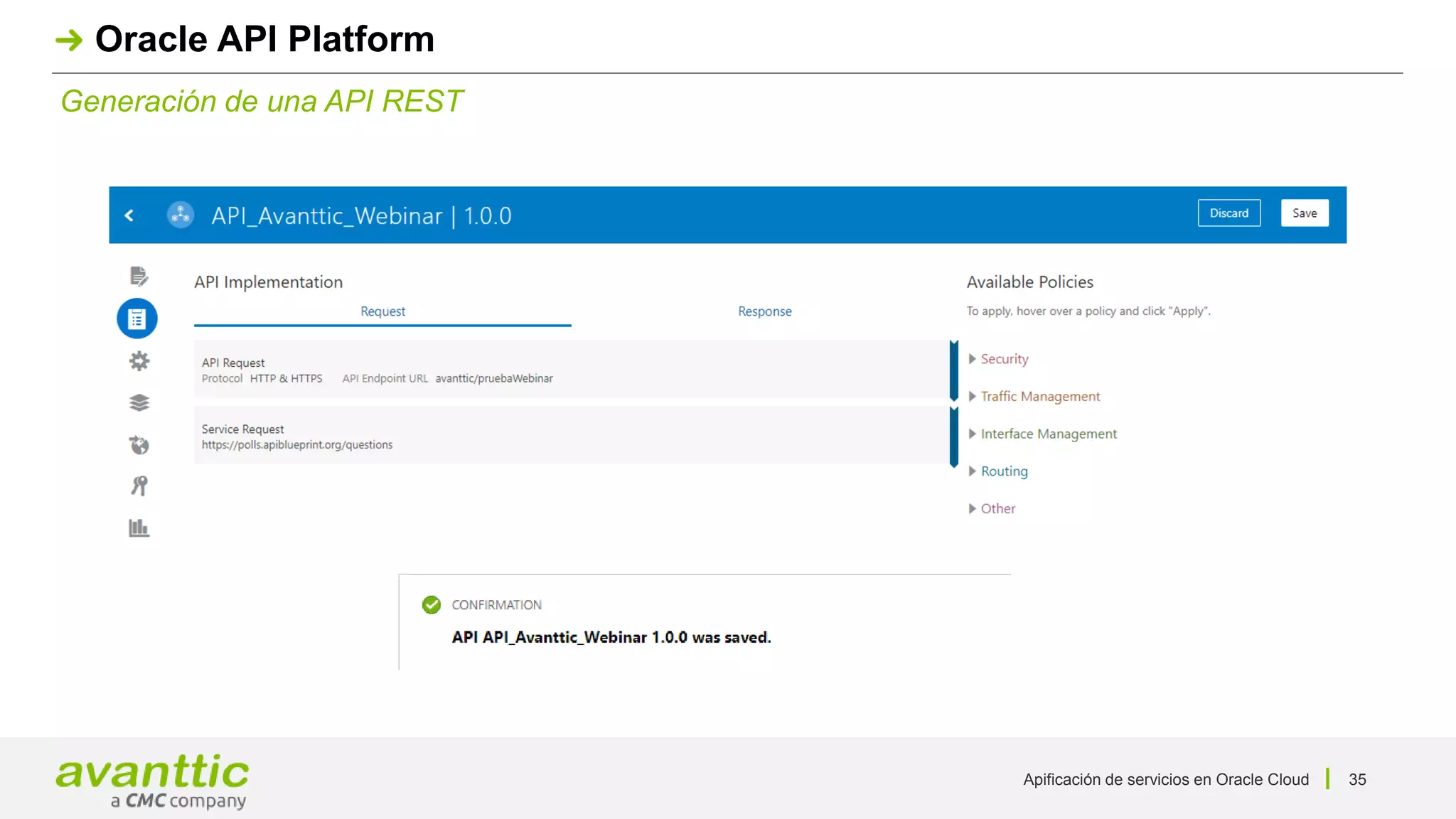Click the avanttic/pruebaWebinar endpoint URL text

point(494,378)
